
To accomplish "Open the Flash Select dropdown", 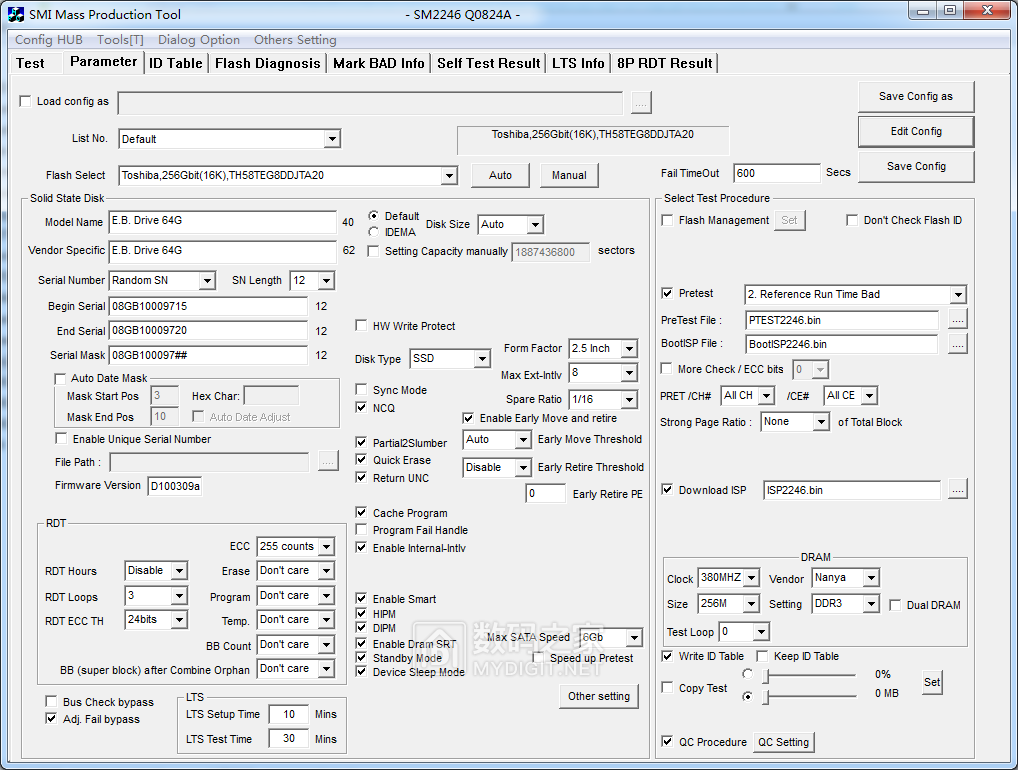I will [449, 176].
